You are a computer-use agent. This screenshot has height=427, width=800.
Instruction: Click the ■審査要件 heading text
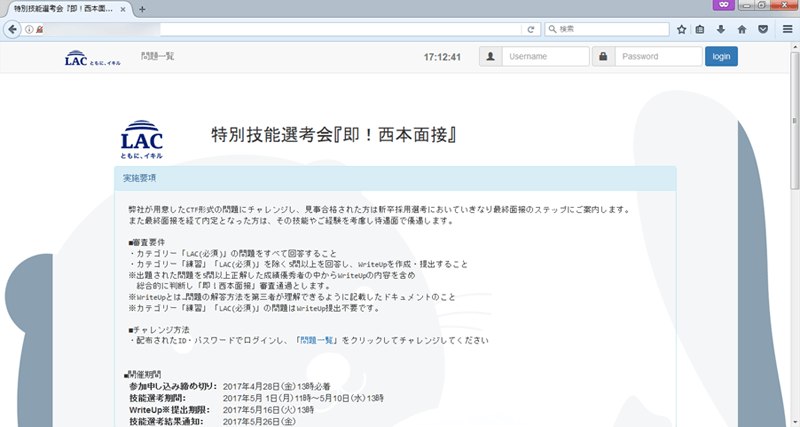pyautogui.click(x=147, y=242)
